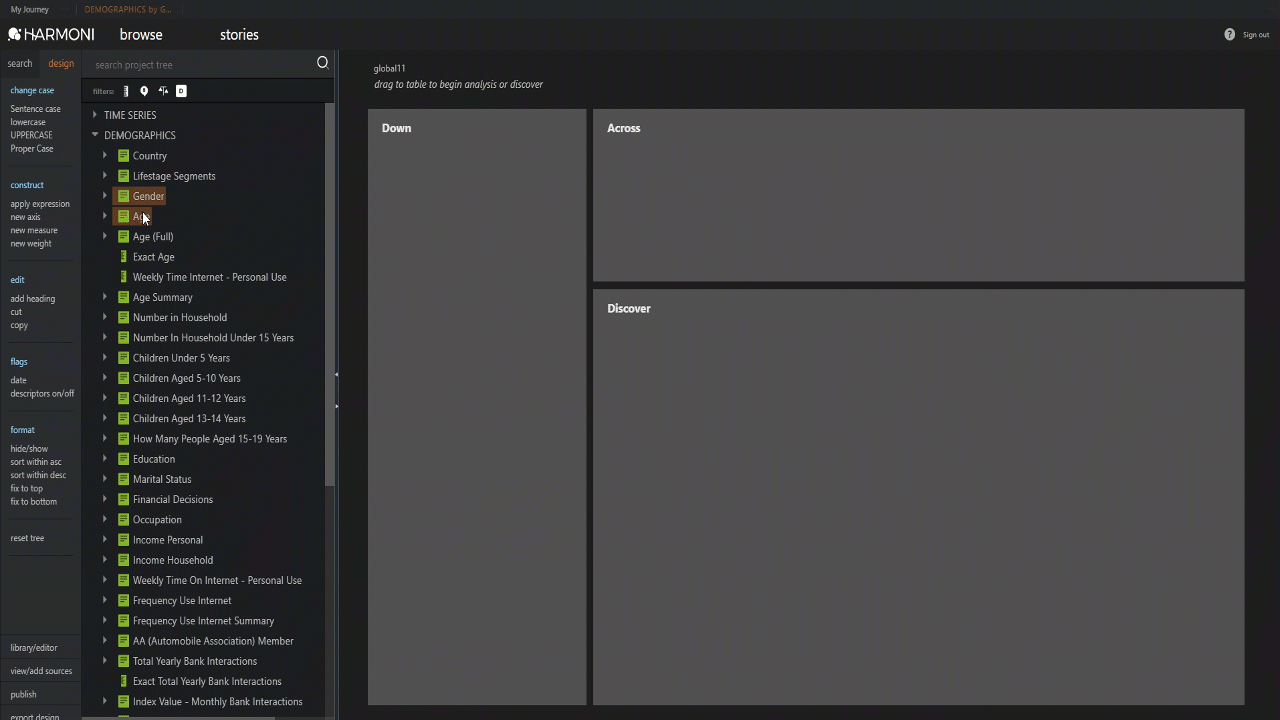Screen dimensions: 1280x720
Task: Click the Harmoni logo
Action: pyautogui.click(x=51, y=34)
